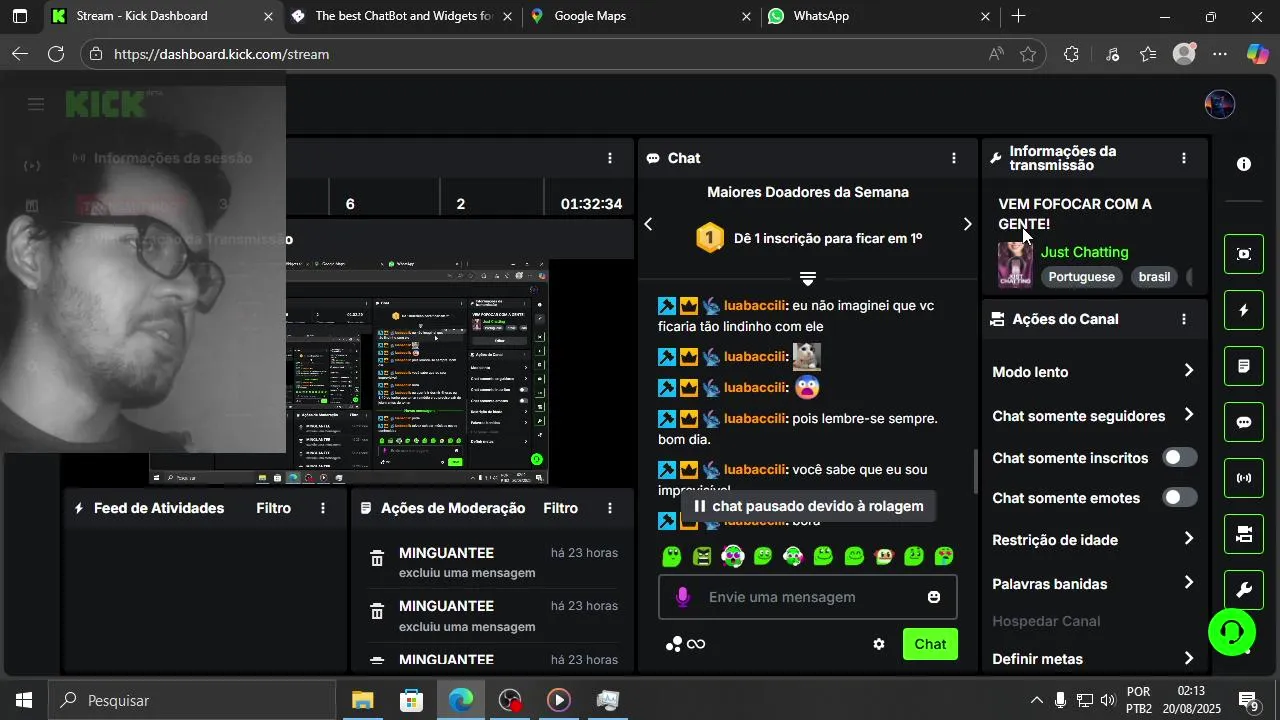
Task: Show previous top donors slide arrow
Action: (x=648, y=224)
